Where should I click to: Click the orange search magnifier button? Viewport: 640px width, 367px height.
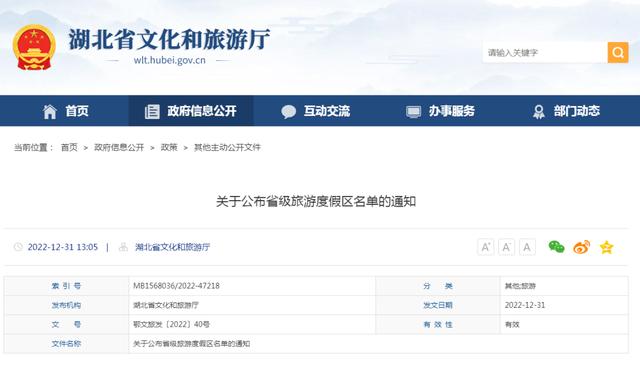coord(618,52)
